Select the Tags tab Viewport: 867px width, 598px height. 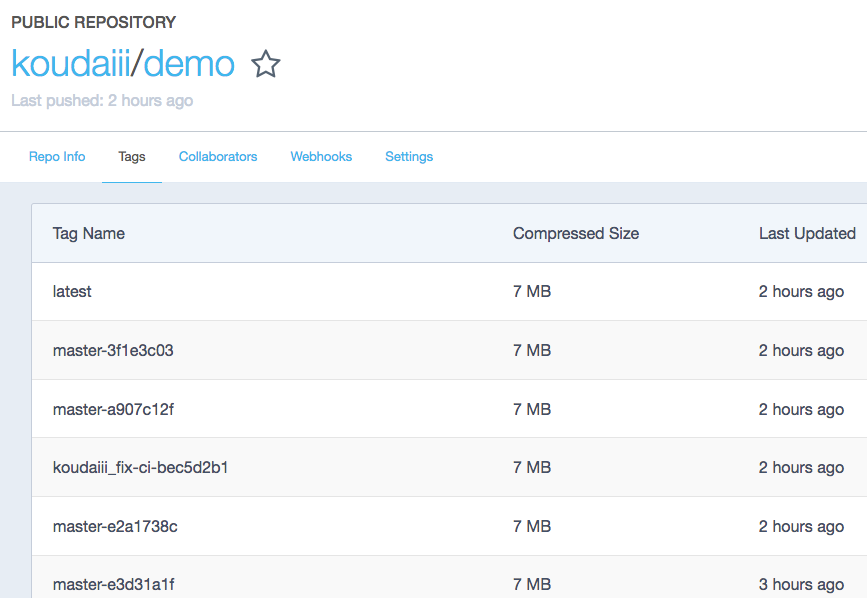(x=132, y=156)
